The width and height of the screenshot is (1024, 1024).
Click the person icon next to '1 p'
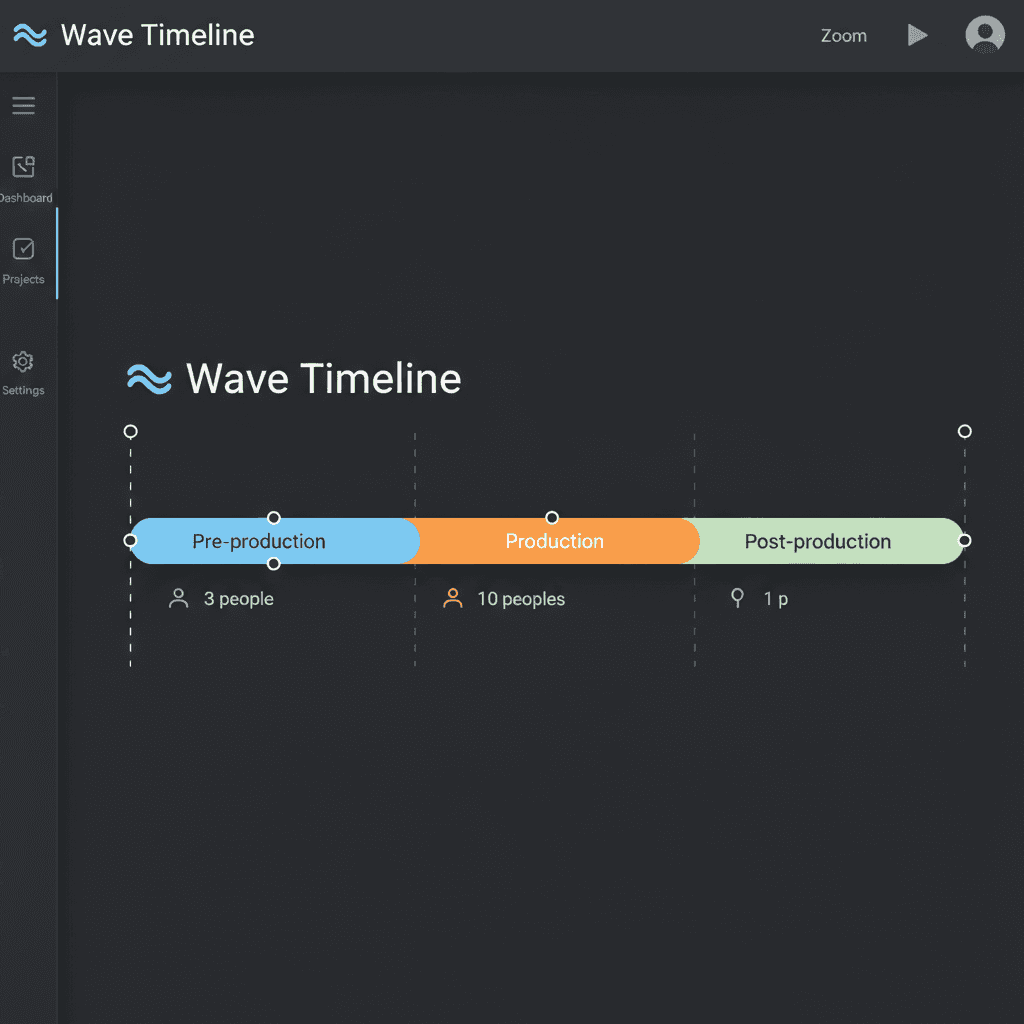coord(737,597)
